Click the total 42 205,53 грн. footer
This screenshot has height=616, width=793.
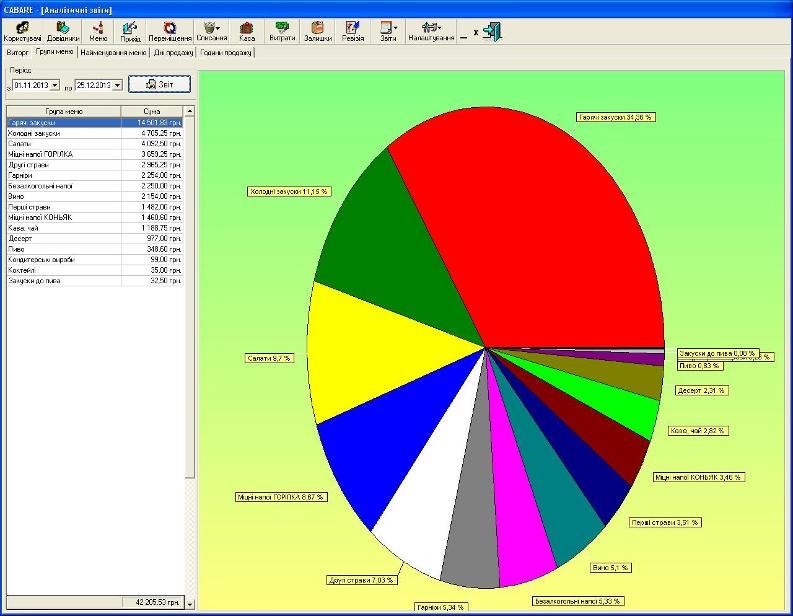(x=152, y=602)
